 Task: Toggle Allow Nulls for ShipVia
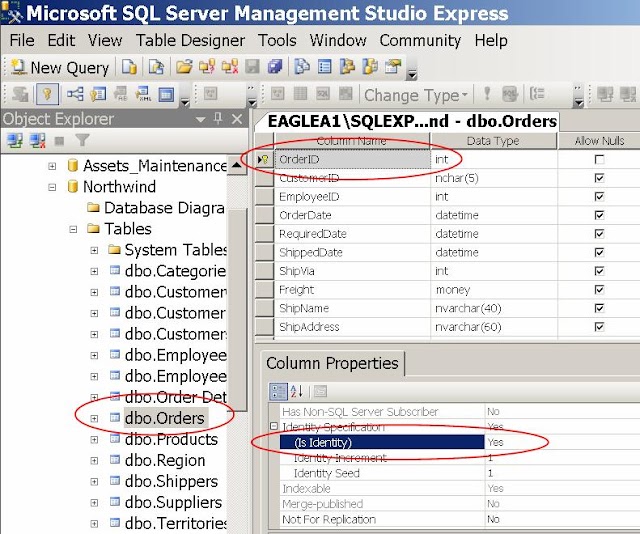point(599,271)
